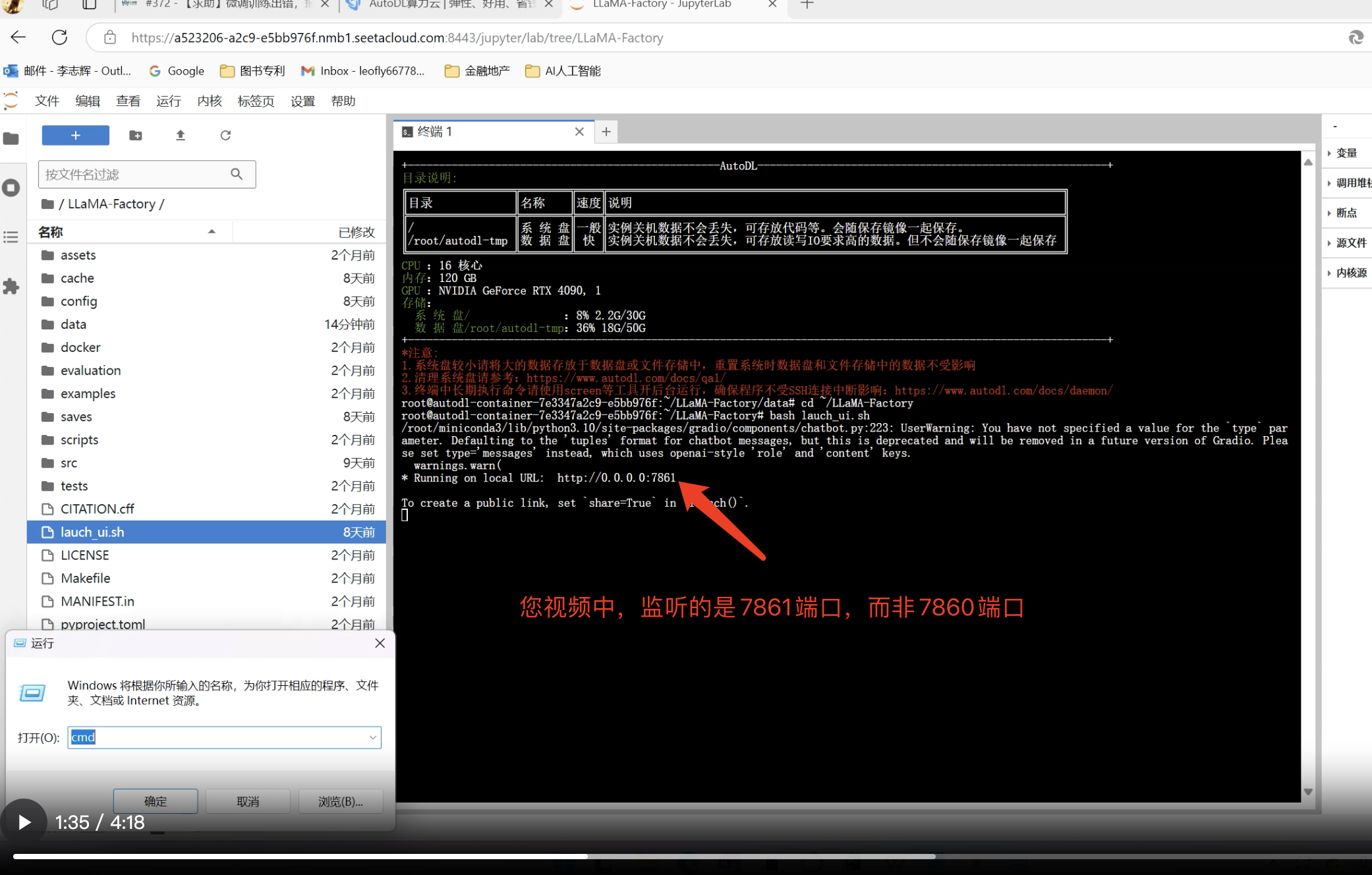
Task: Expand the 内核源 debugger section
Action: 1347,273
